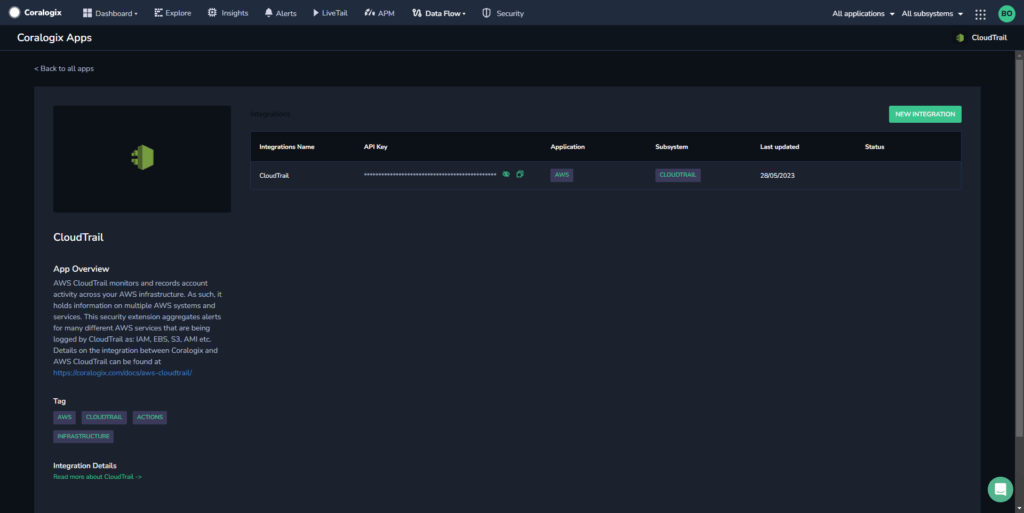Open the Alerts section
Screen dimensions: 1024x513
tap(280, 13)
